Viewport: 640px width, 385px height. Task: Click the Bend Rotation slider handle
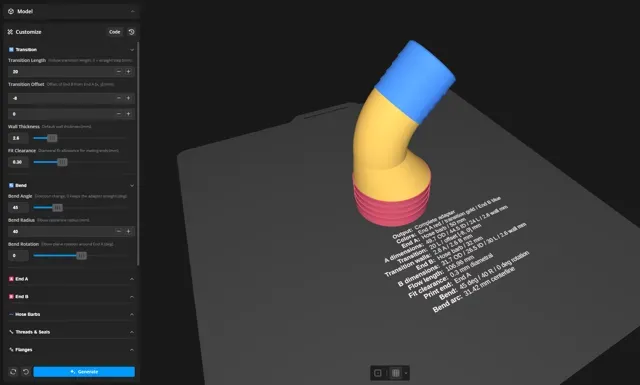coord(82,256)
